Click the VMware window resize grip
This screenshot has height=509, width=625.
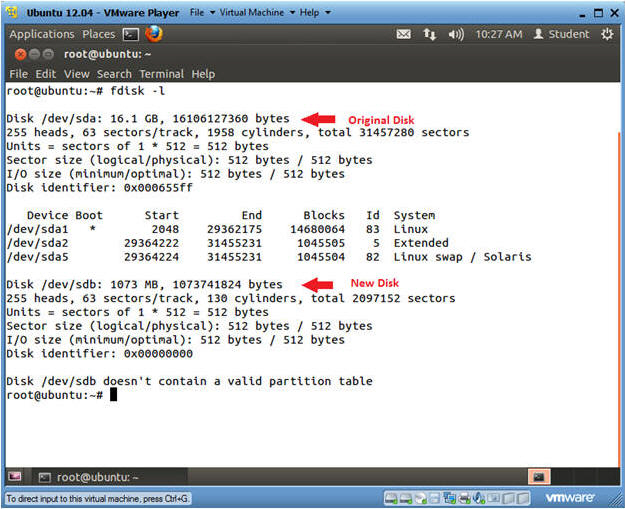(614, 500)
